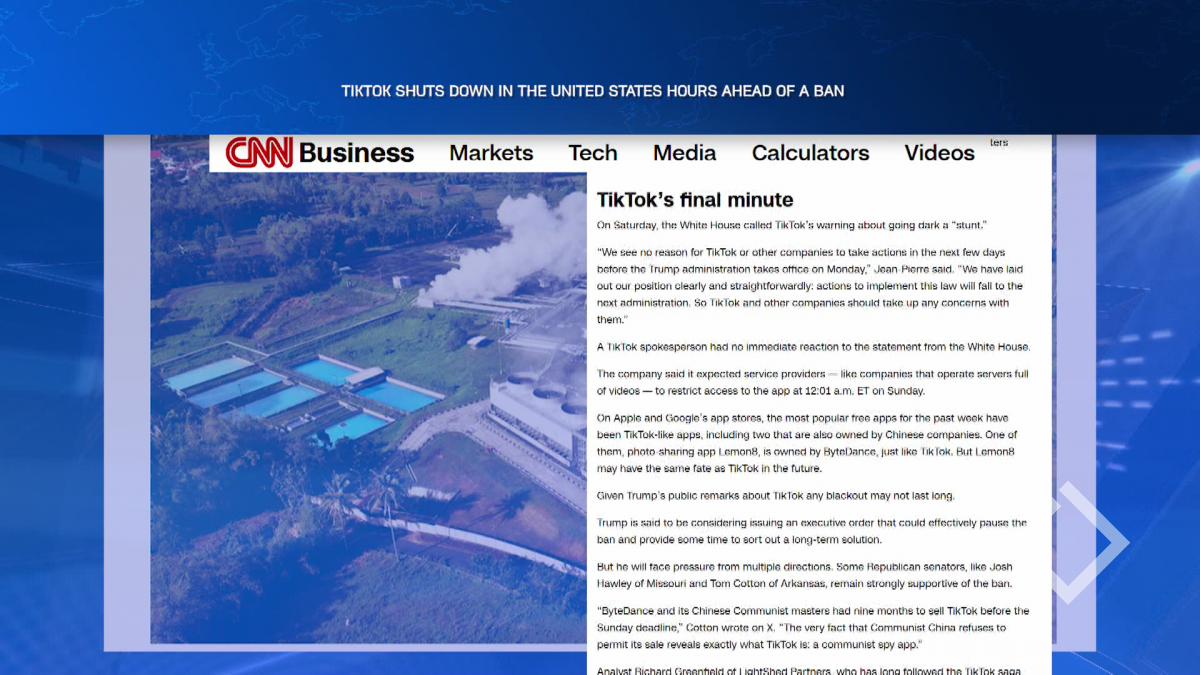Screen dimensions: 1200x675
Task: Click the red CNN logo
Action: 258,153
